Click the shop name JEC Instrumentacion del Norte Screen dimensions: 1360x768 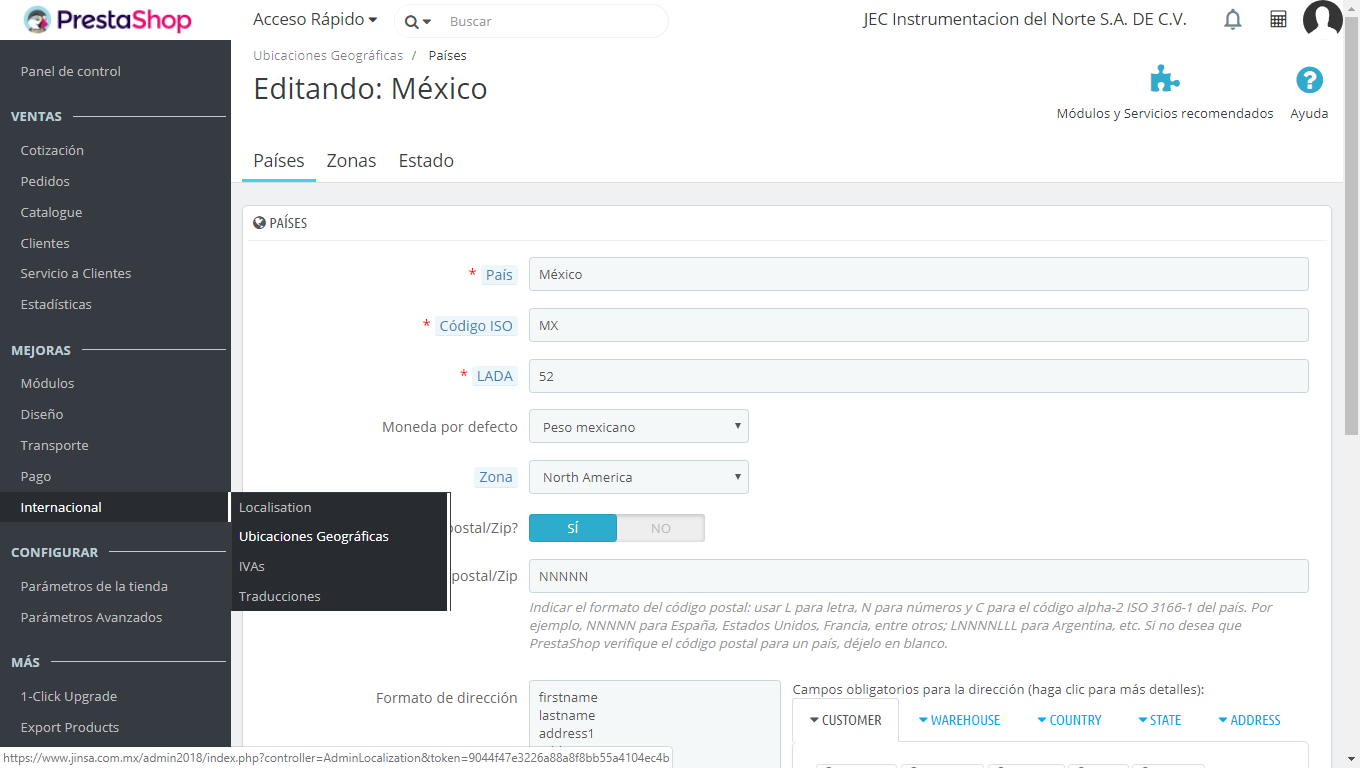1025,20
